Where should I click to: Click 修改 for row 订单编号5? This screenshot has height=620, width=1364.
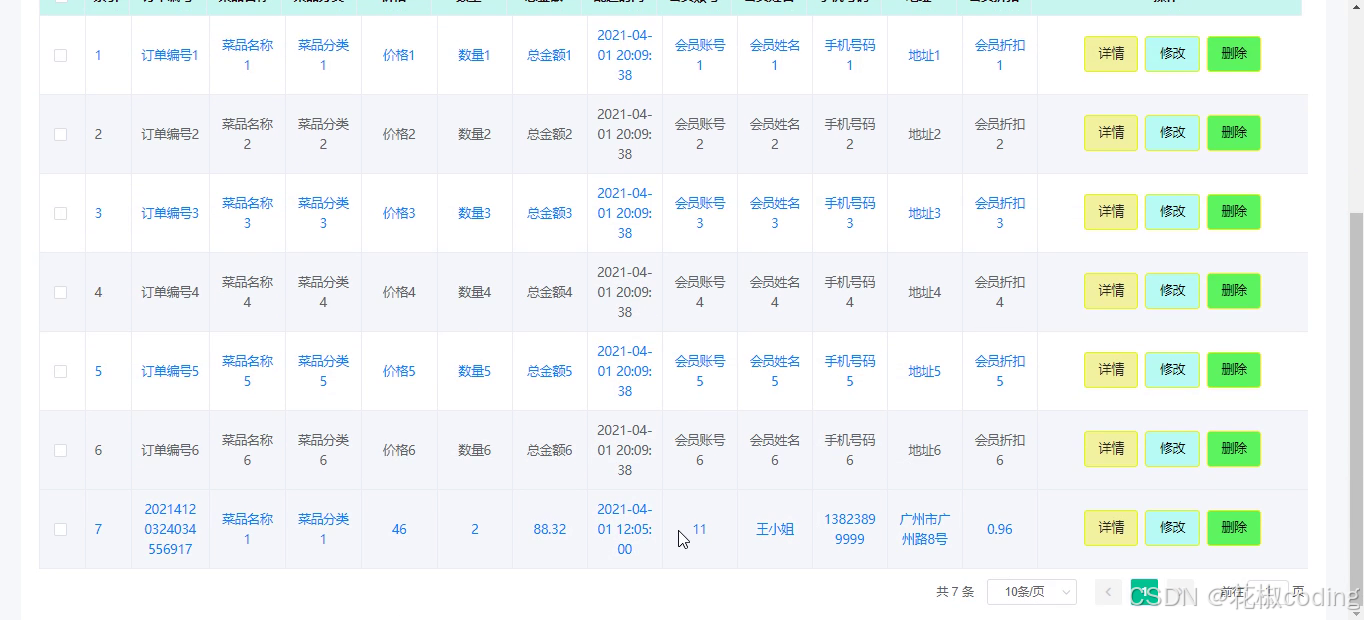(x=1172, y=370)
